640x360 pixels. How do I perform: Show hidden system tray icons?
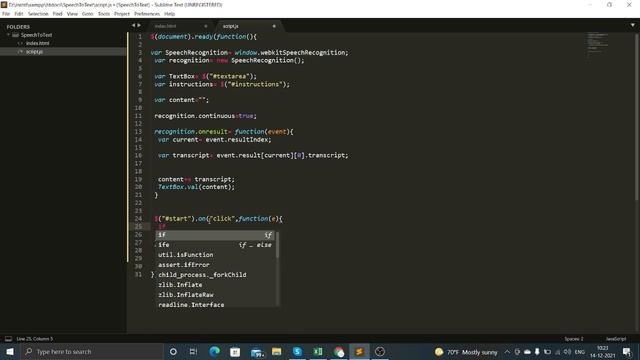tap(507, 352)
